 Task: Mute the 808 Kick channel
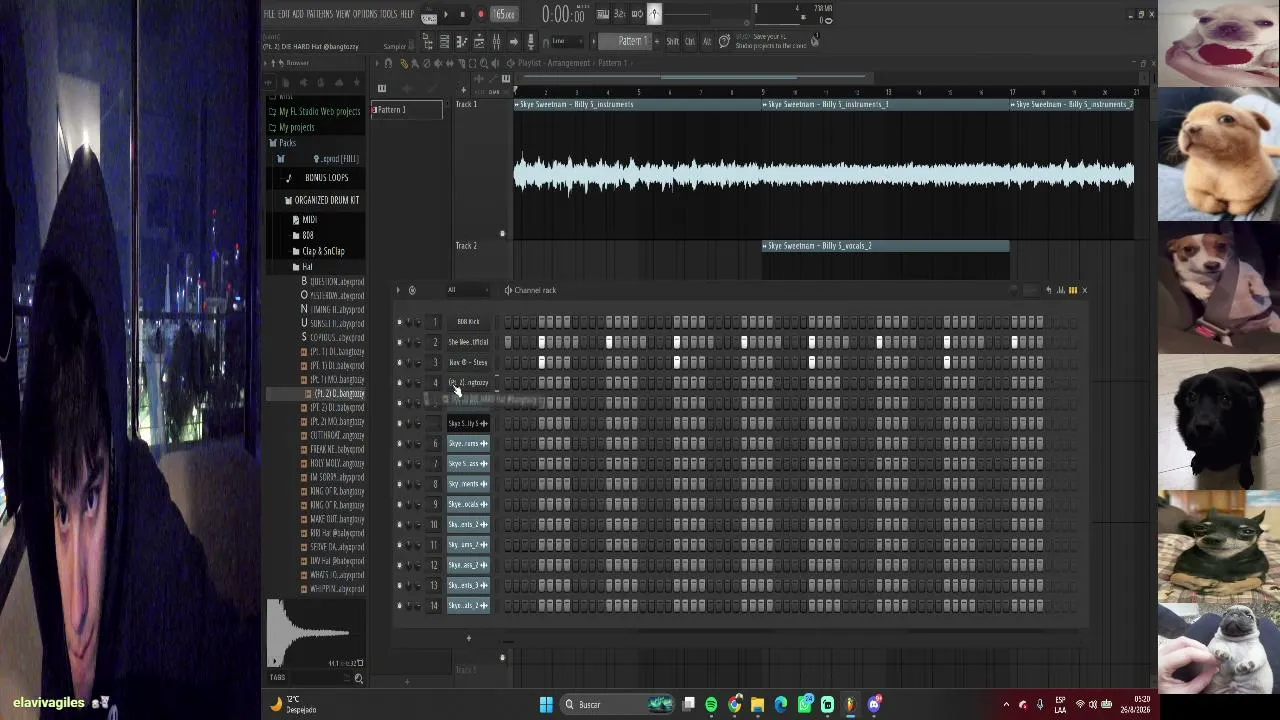(x=399, y=322)
